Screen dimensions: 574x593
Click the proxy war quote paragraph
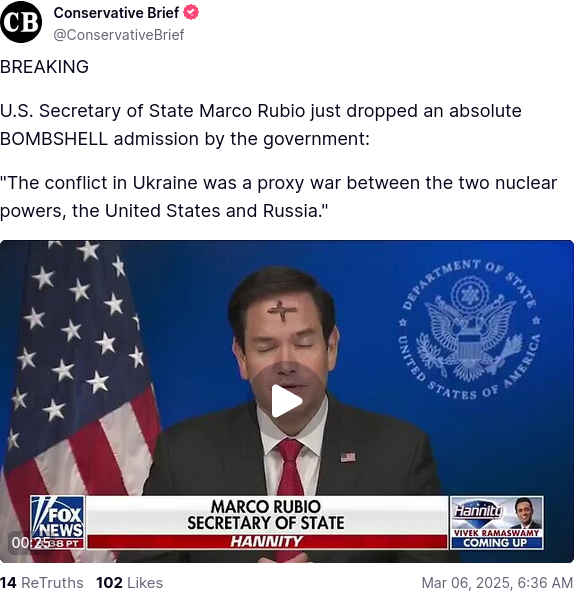tap(278, 197)
